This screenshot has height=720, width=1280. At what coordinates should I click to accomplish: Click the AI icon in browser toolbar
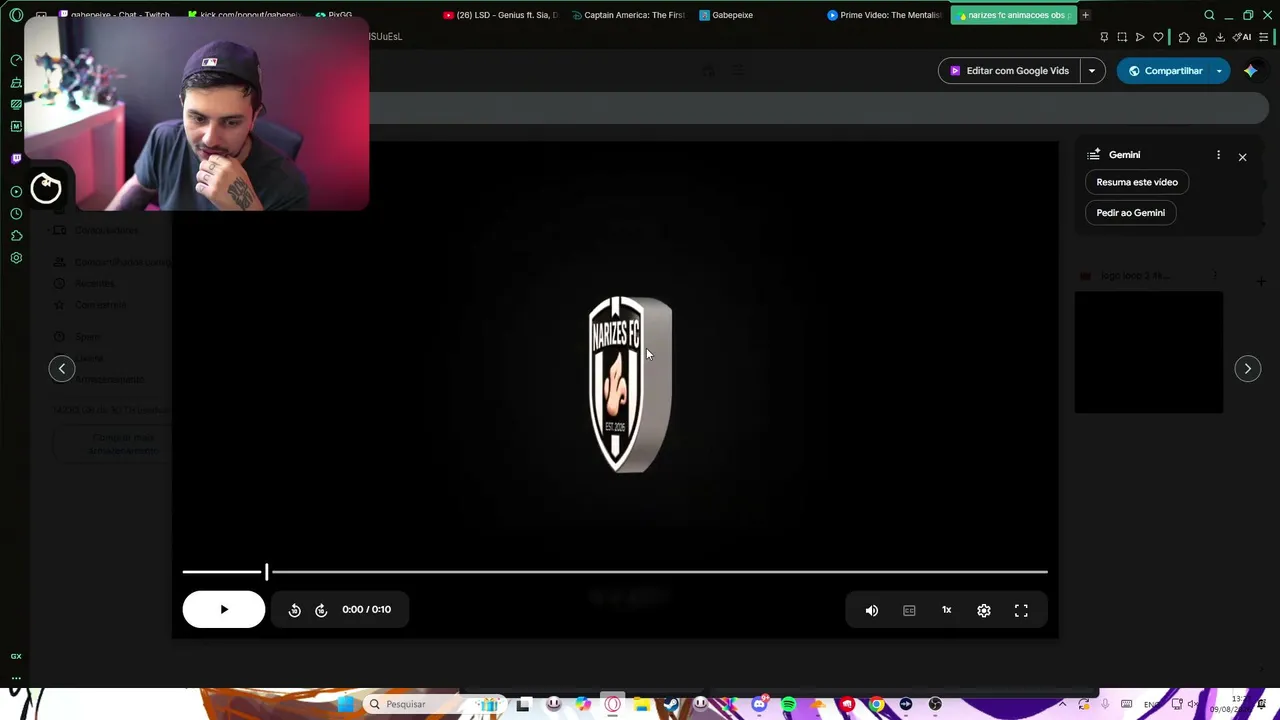1243,37
